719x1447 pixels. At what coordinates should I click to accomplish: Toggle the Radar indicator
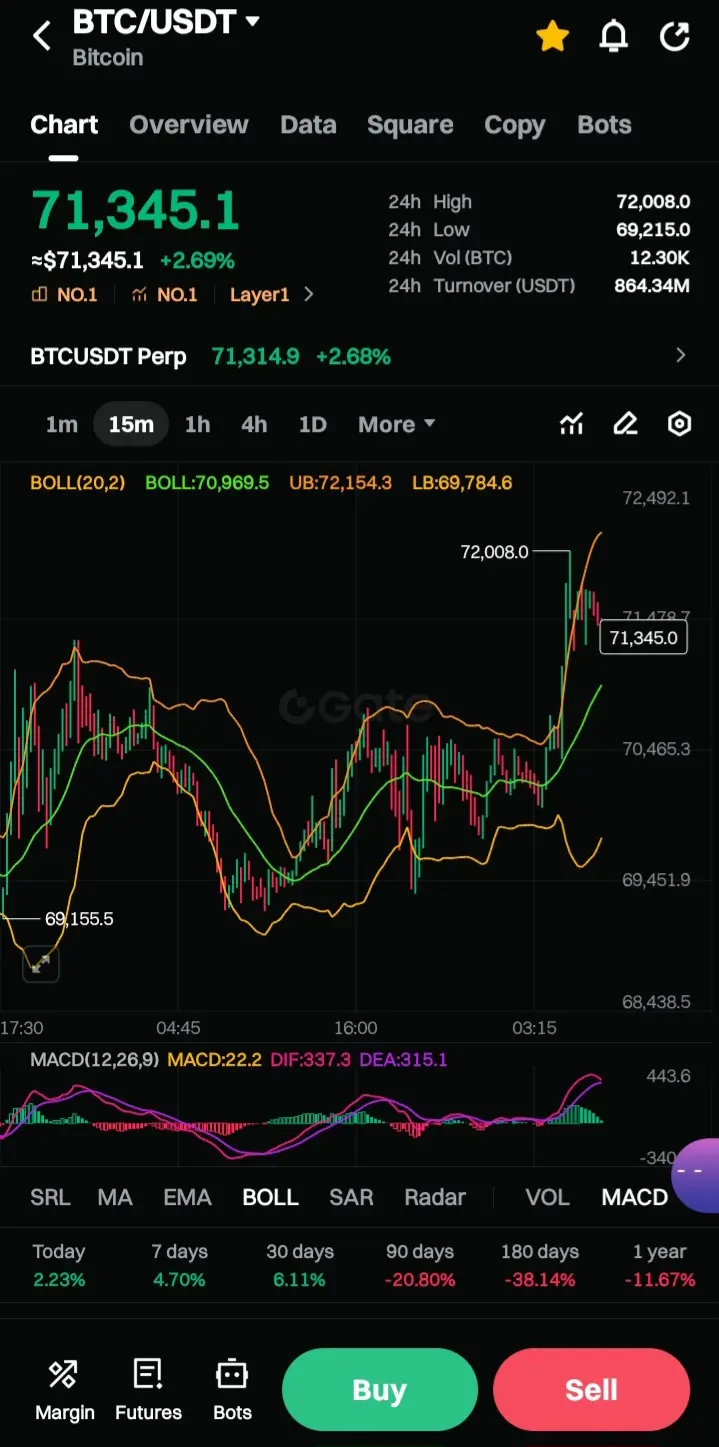coord(435,1197)
